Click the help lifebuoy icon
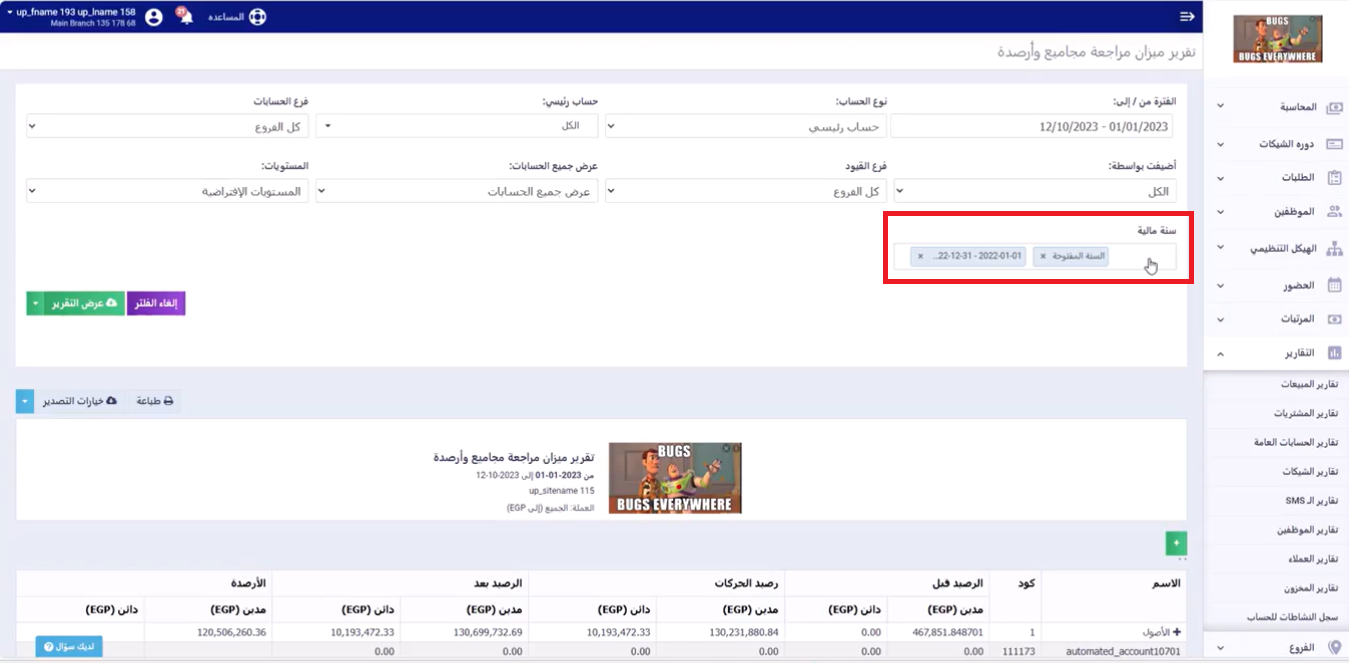The height and width of the screenshot is (663, 1349). pyautogui.click(x=257, y=17)
